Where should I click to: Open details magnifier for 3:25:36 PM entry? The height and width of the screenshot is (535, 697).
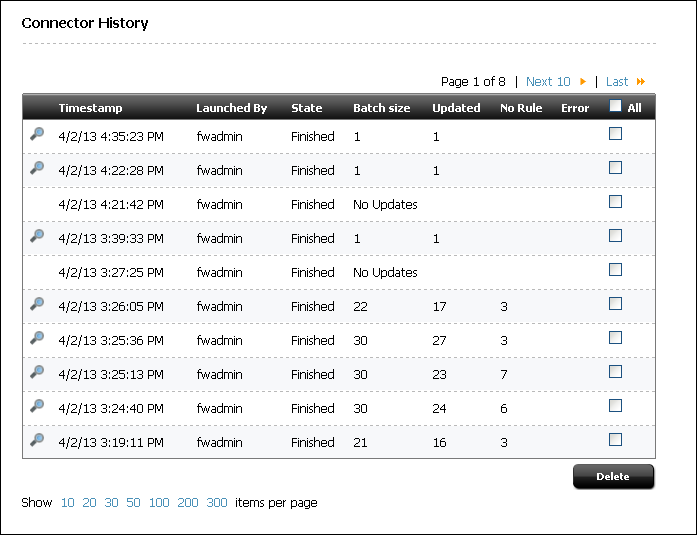pos(37,338)
